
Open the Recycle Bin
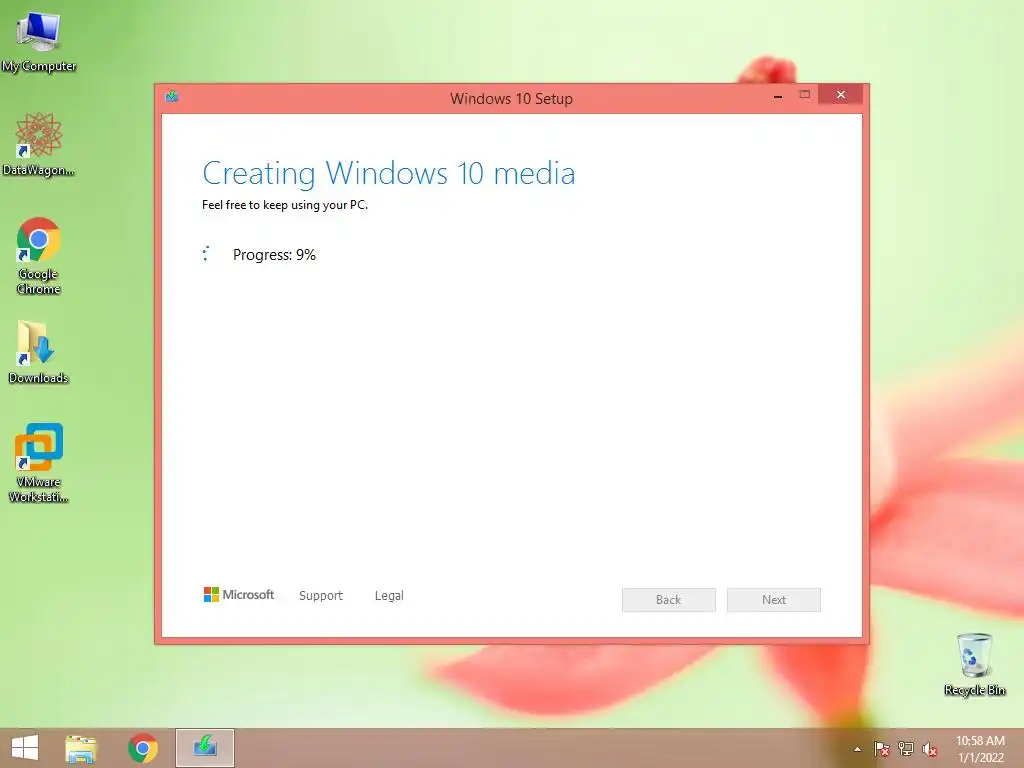[x=974, y=664]
